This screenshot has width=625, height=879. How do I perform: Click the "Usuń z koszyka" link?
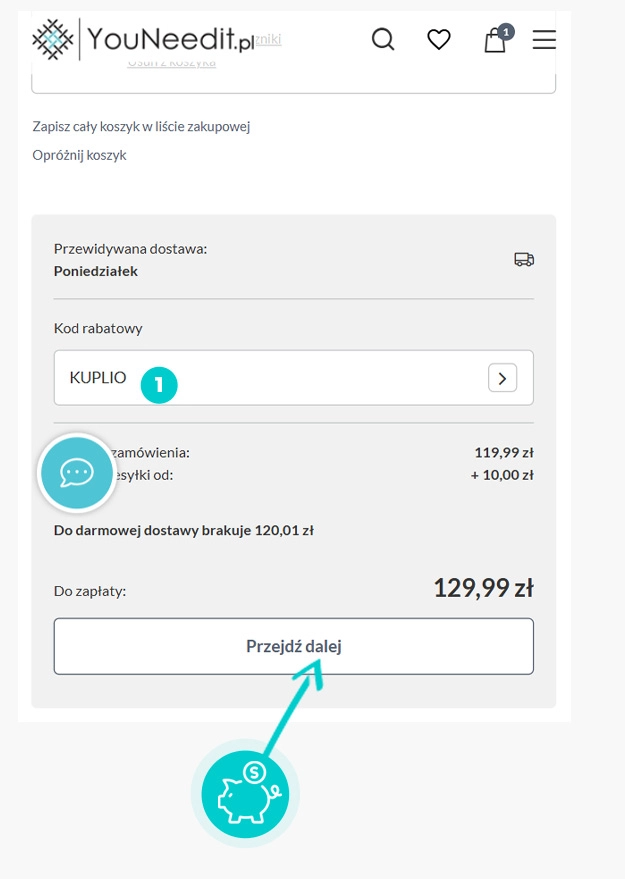(x=171, y=63)
